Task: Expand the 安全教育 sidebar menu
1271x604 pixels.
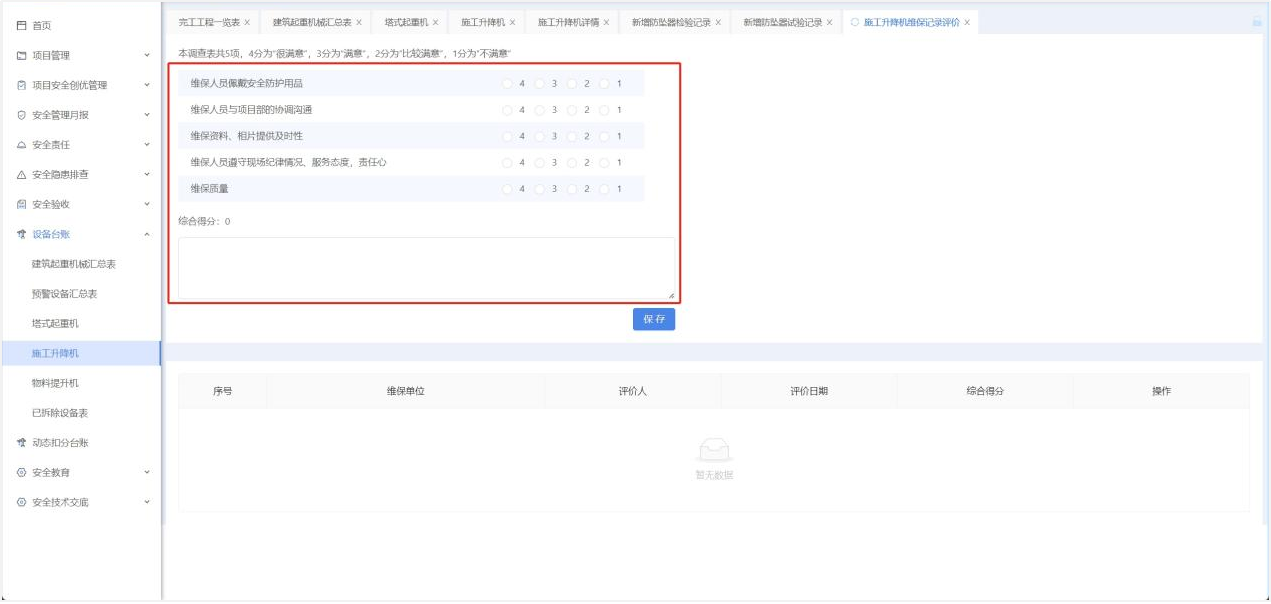Action: (147, 473)
